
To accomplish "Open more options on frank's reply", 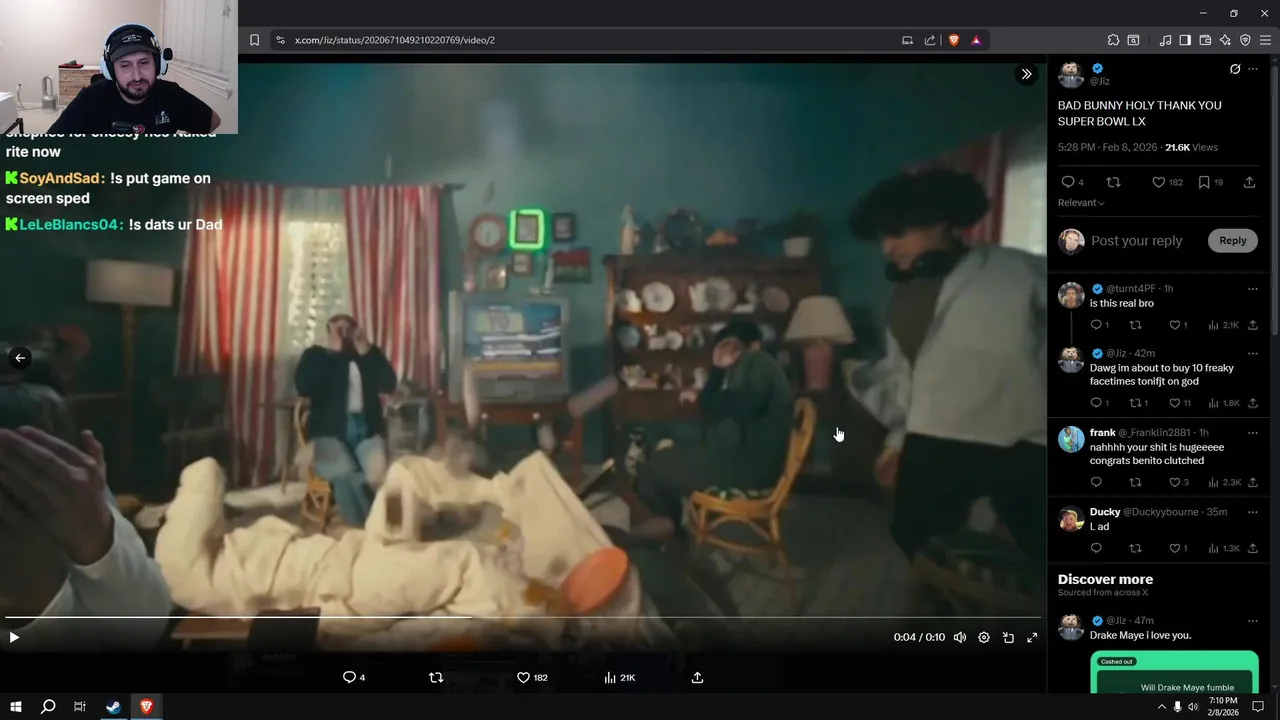I will point(1253,433).
